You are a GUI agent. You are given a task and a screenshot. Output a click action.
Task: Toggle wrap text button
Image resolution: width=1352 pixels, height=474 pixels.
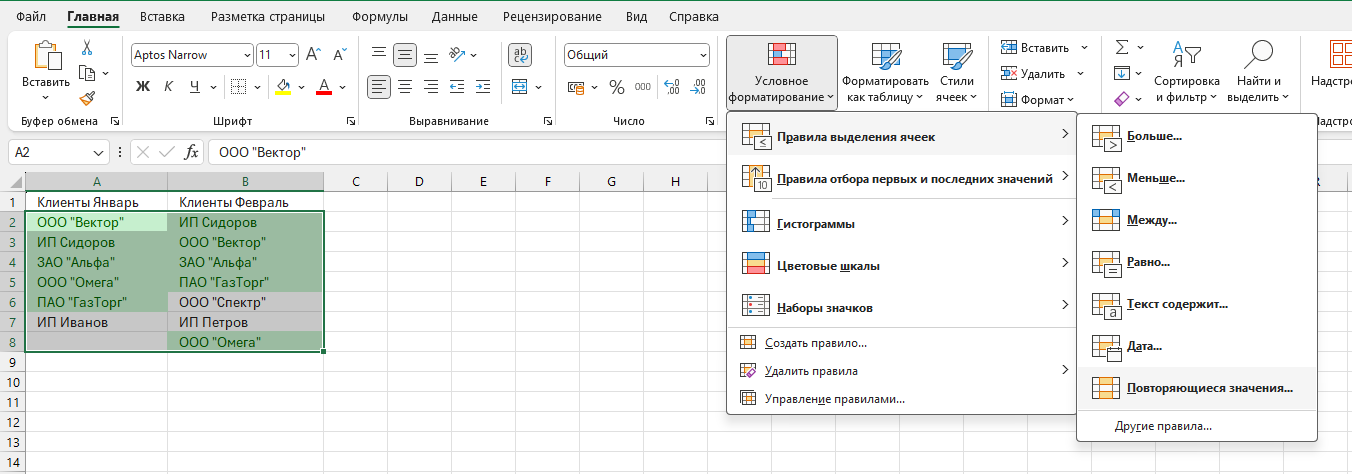[x=520, y=55]
